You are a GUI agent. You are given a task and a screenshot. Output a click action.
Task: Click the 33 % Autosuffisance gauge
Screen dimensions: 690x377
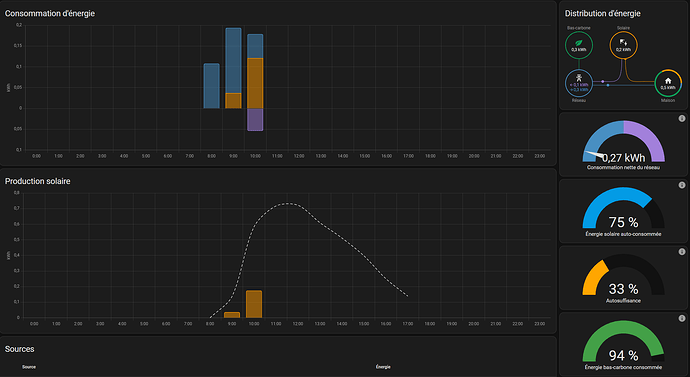623,275
